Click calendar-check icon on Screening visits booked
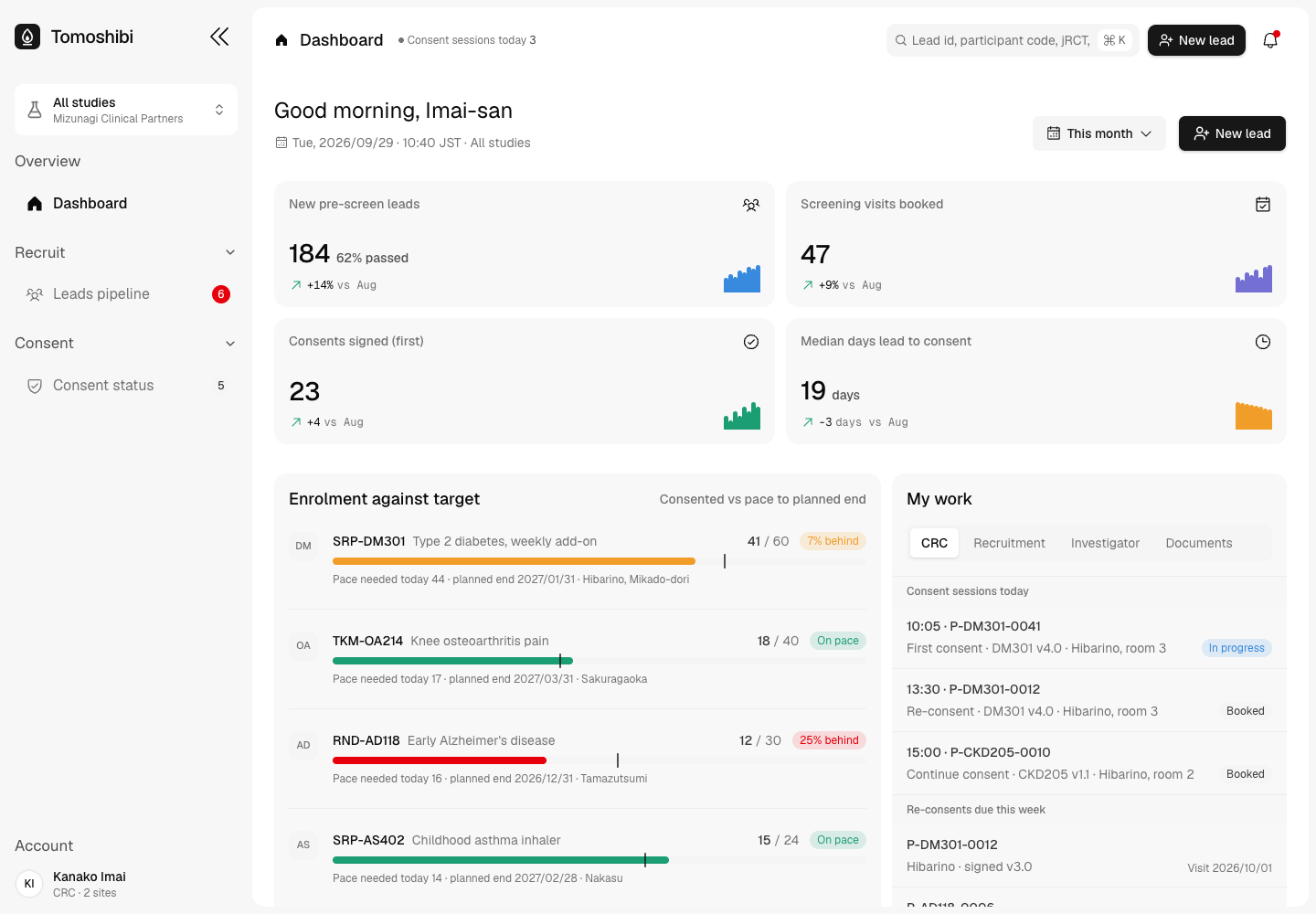This screenshot has height=914, width=1316. click(x=1263, y=205)
